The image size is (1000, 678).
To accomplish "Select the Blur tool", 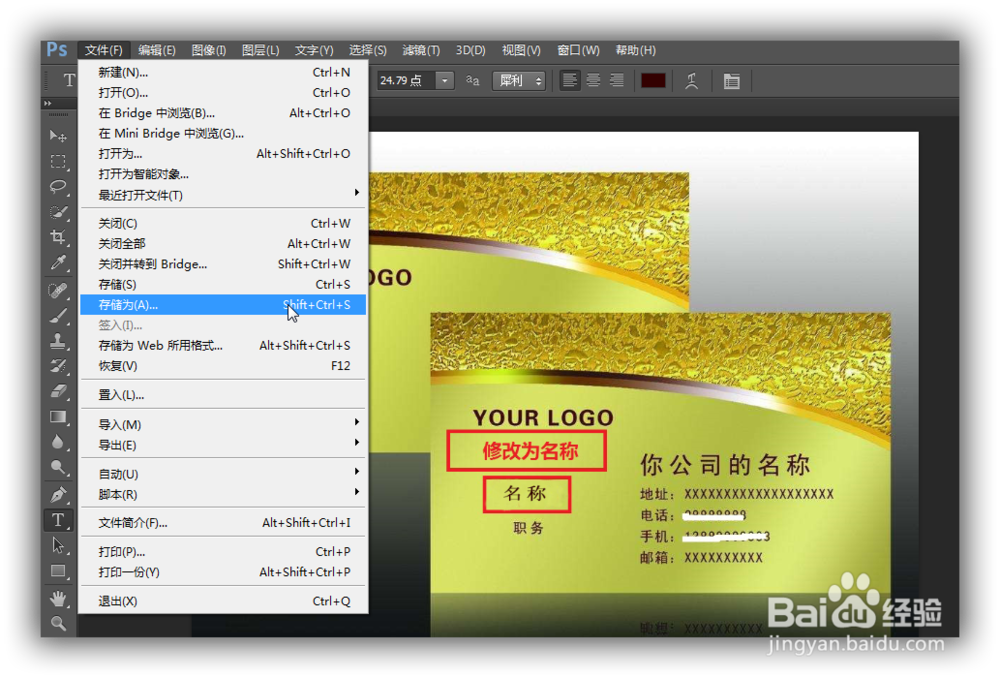I will [58, 442].
